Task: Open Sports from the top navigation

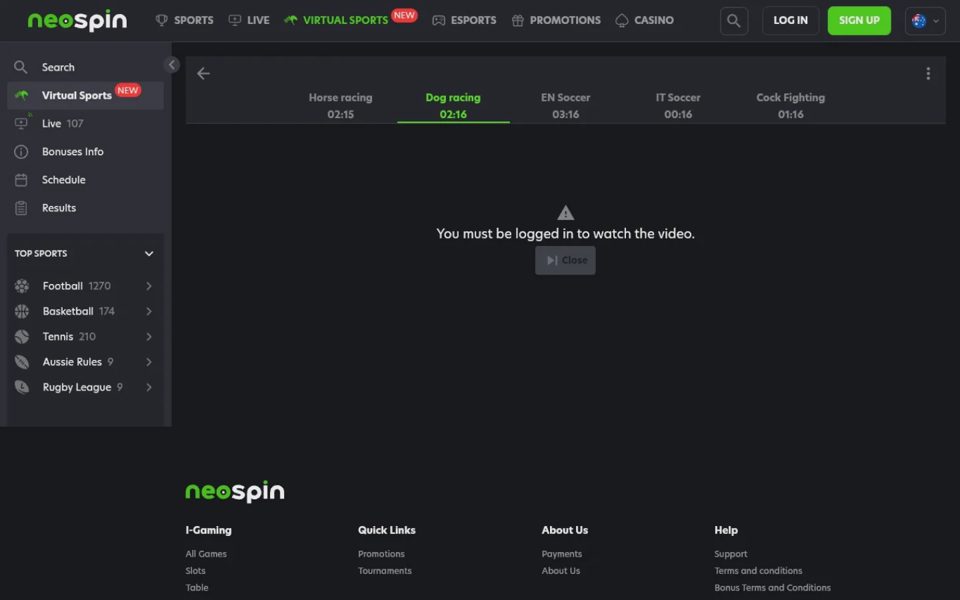Action: click(x=184, y=20)
